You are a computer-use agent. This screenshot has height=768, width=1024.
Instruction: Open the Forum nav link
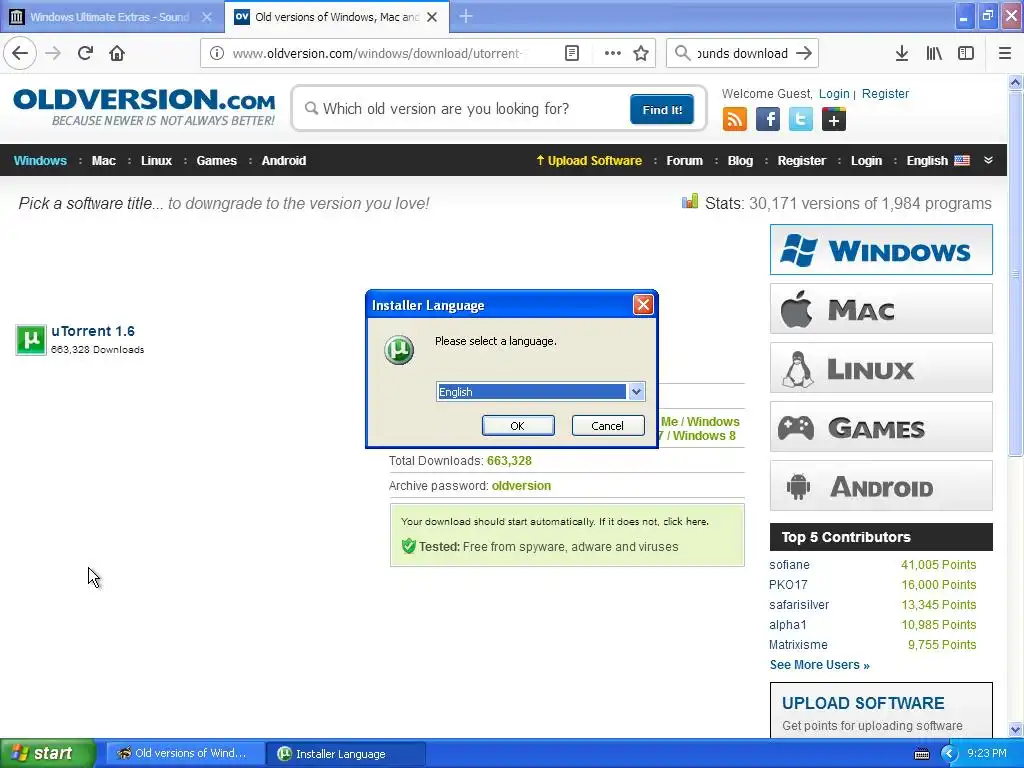[684, 161]
